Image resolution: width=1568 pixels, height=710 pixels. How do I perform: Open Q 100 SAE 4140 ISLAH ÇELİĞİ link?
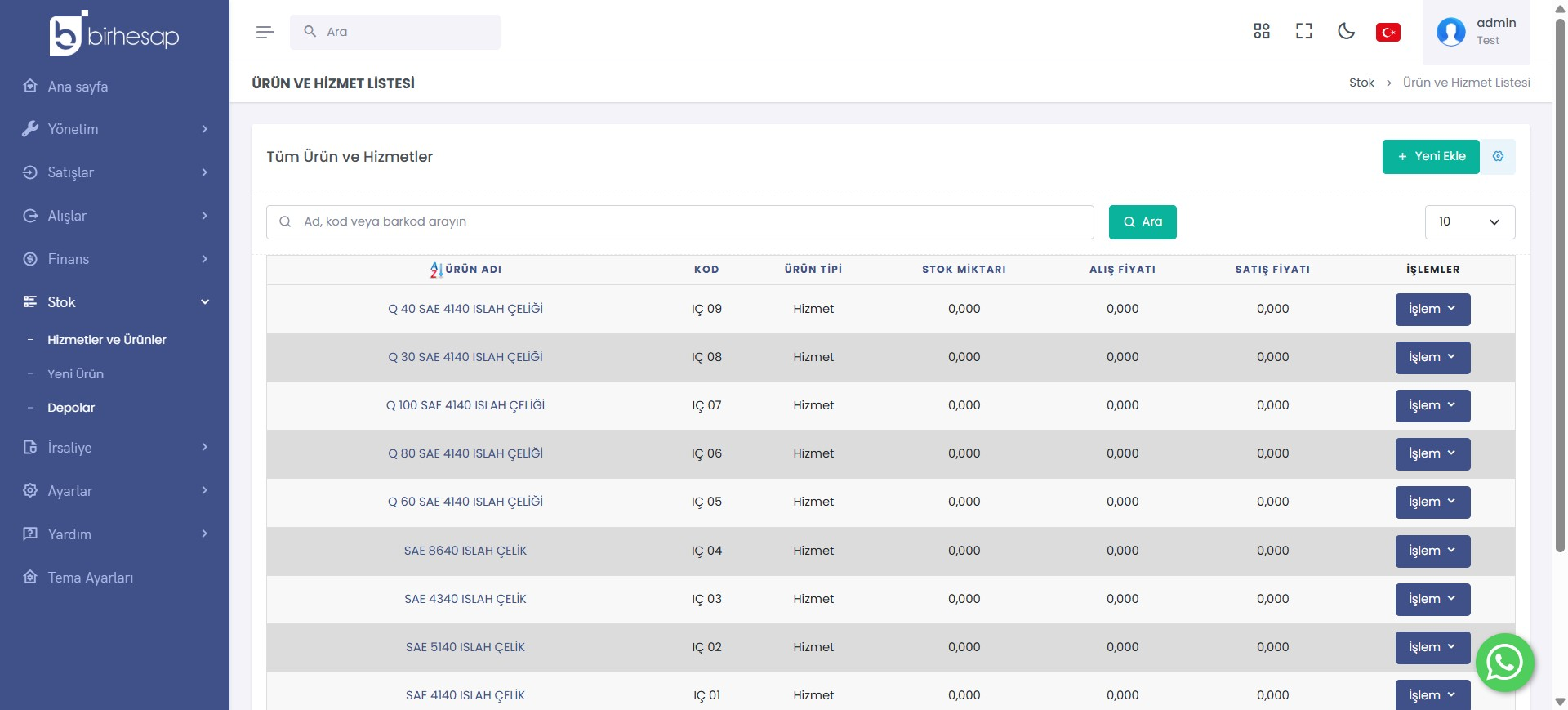point(465,405)
